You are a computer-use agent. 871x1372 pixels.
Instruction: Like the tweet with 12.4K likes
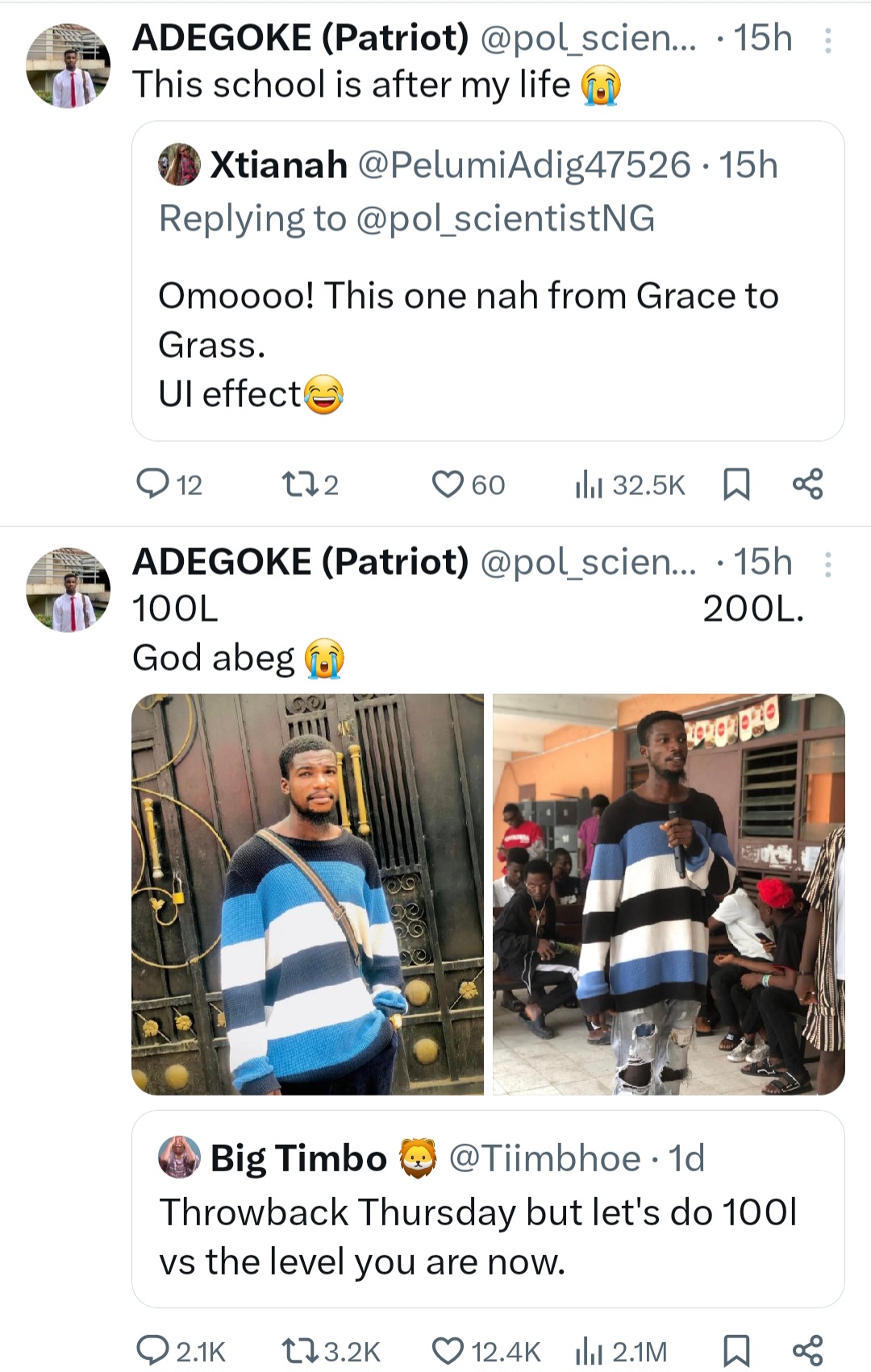(x=448, y=1349)
